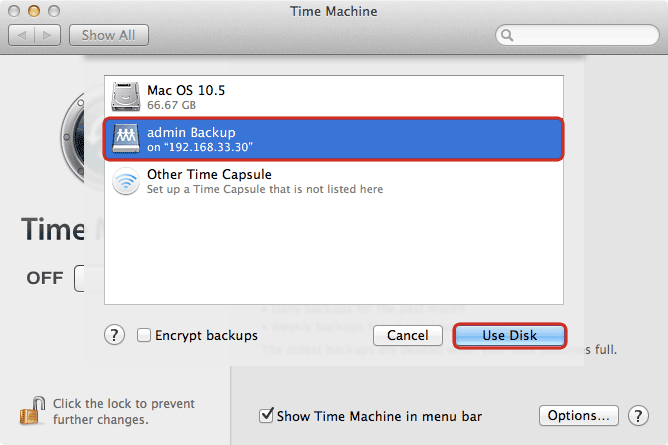The width and height of the screenshot is (668, 445).
Task: Open help next to Options button
Action: coord(637,415)
